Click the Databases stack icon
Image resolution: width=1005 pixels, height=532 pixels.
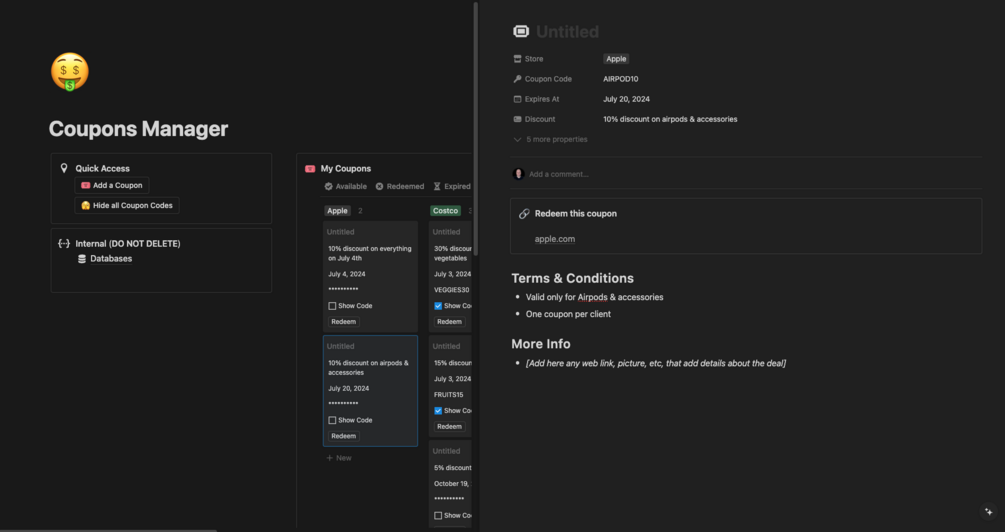tap(82, 259)
